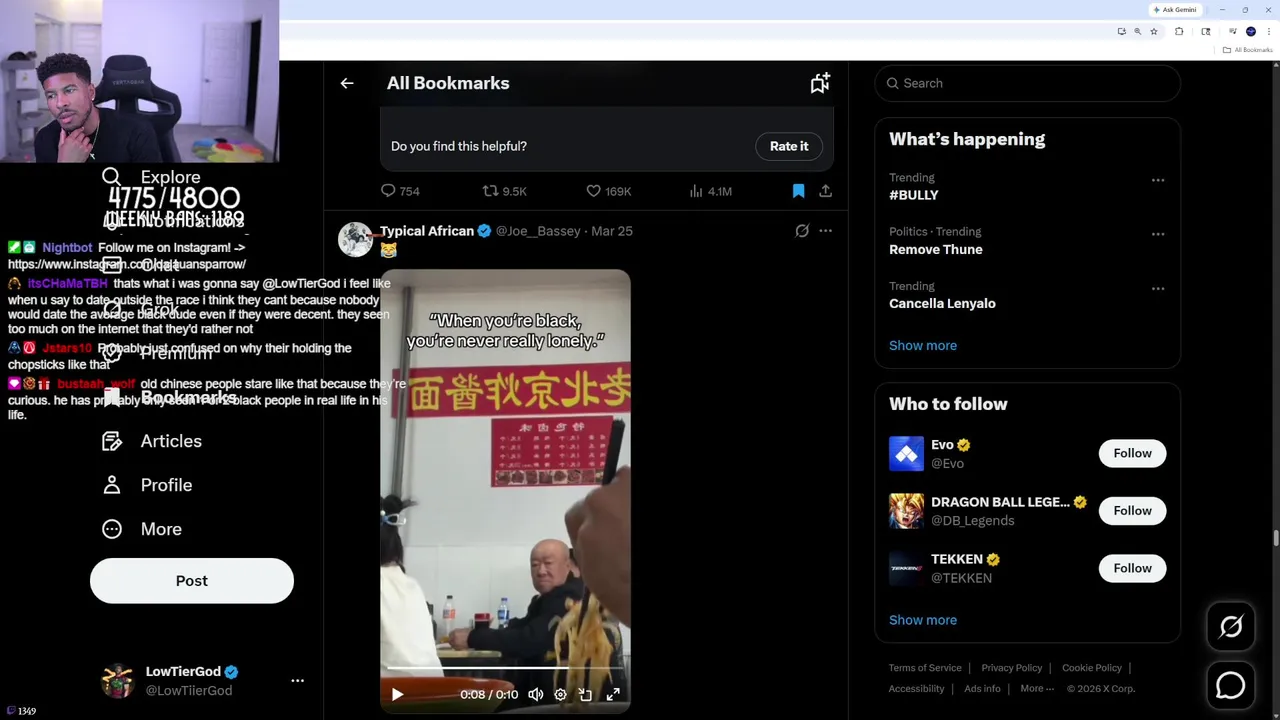The height and width of the screenshot is (720, 1280).
Task: Play the paused video
Action: 397,694
